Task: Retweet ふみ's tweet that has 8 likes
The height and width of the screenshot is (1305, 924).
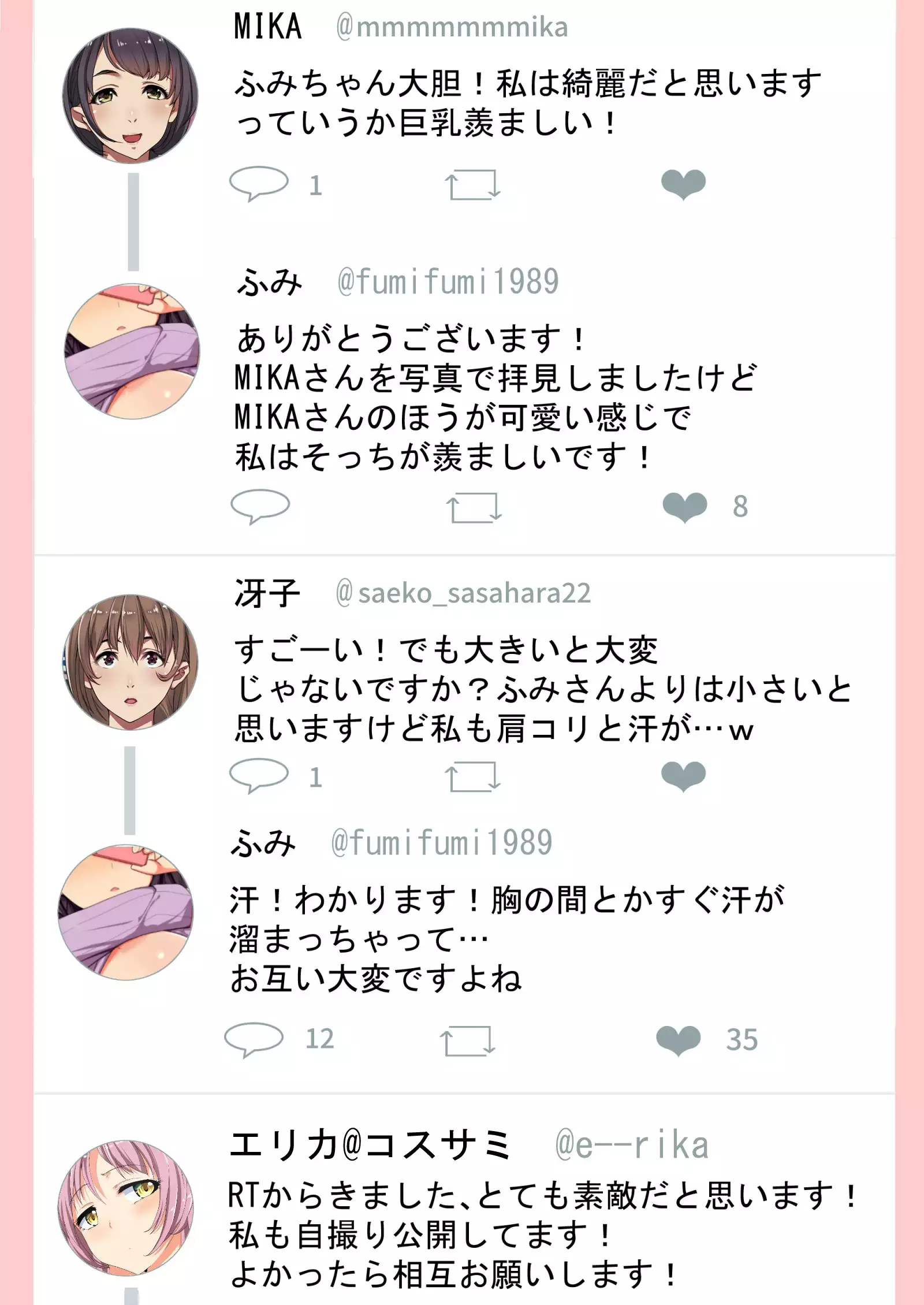Action: tap(474, 507)
